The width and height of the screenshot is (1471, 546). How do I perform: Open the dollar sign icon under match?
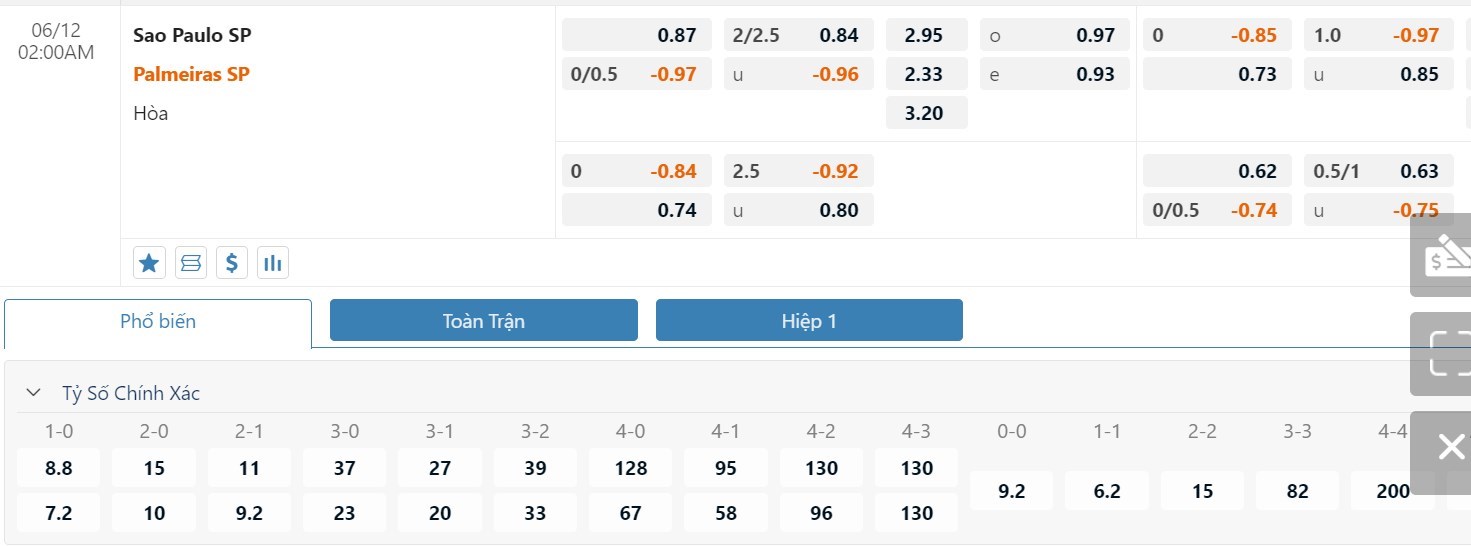click(231, 263)
